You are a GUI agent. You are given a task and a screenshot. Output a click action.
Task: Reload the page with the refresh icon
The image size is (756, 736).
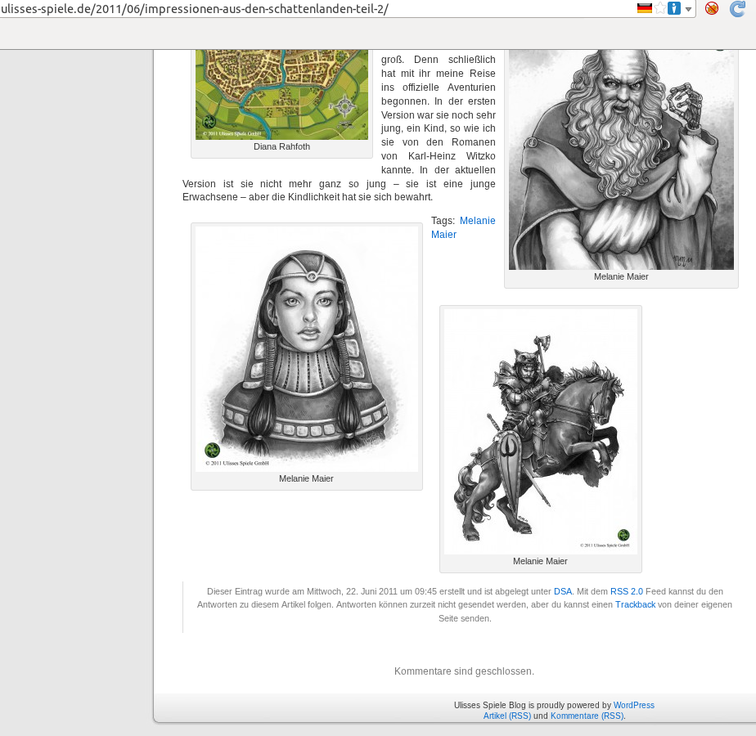point(738,9)
